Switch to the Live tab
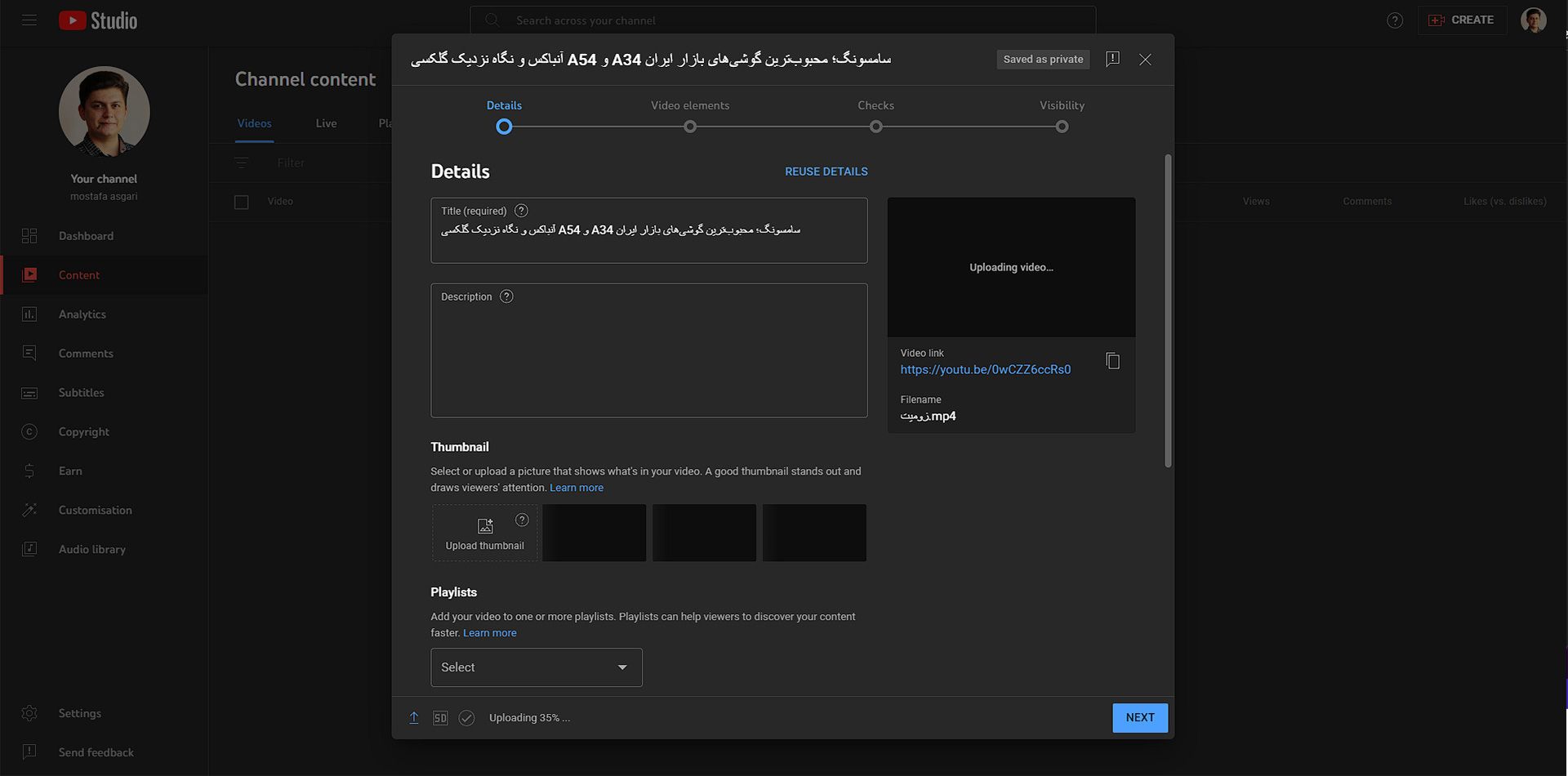1568x776 pixels. pos(326,123)
